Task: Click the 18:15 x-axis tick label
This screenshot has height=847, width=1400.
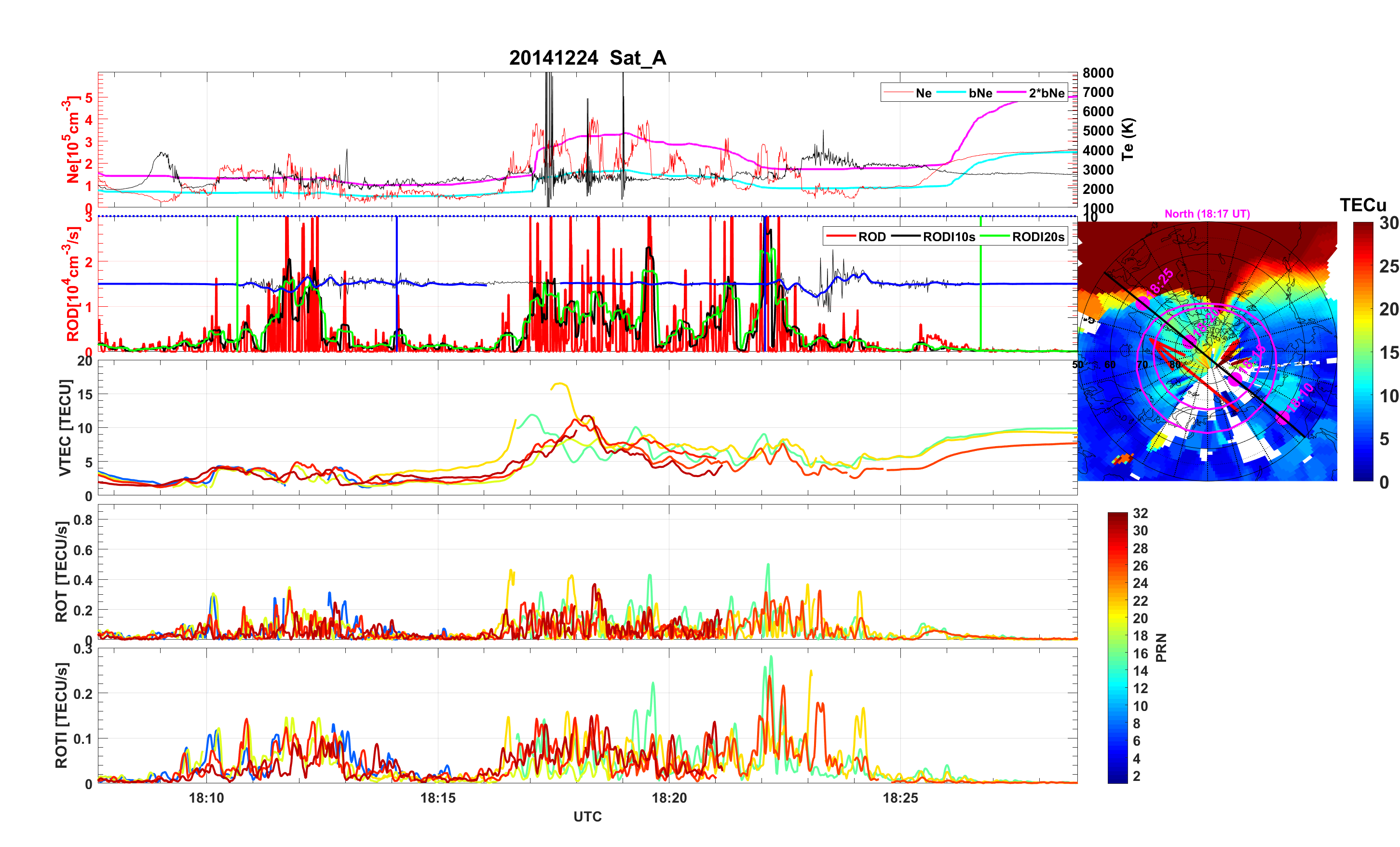Action: point(437,797)
